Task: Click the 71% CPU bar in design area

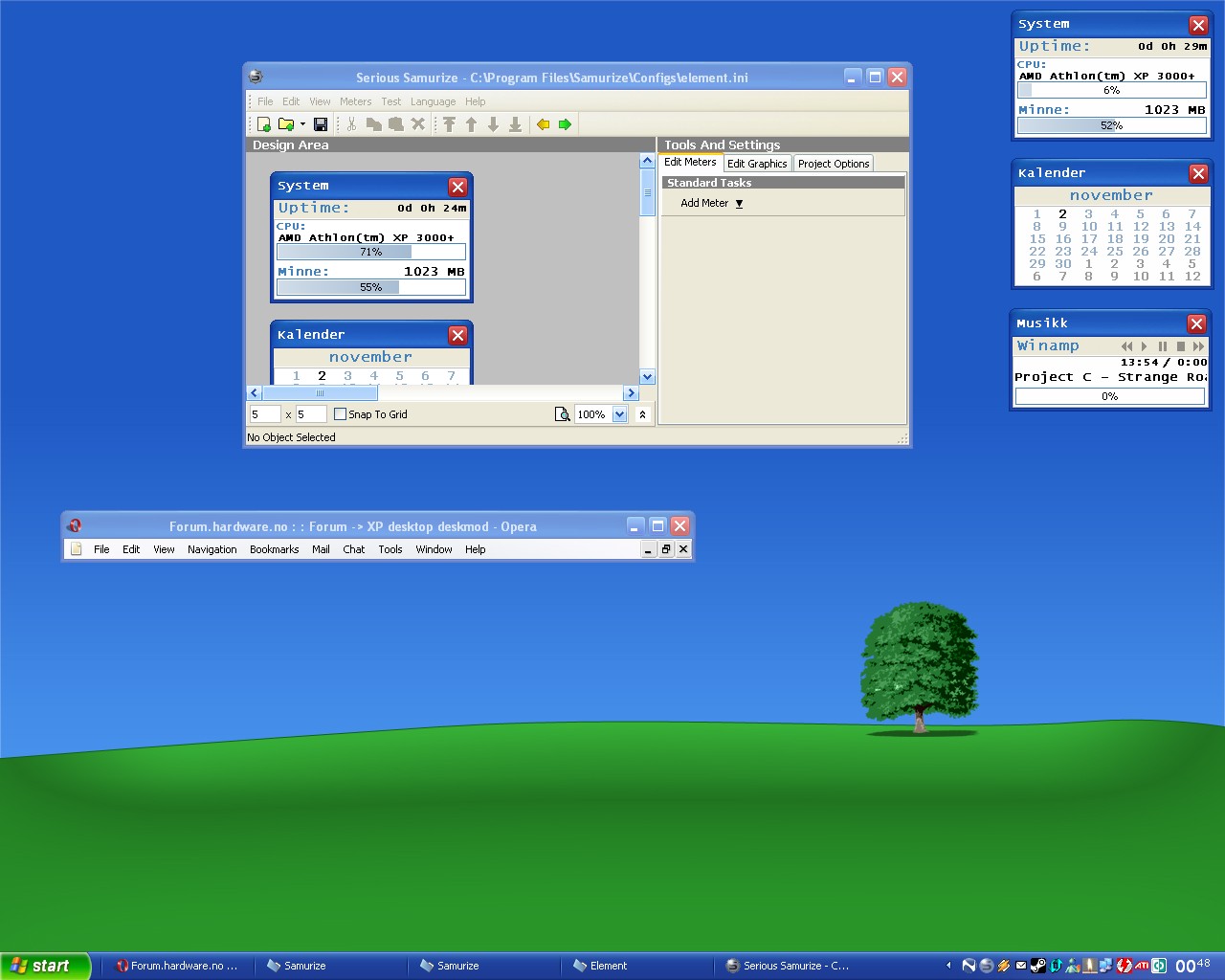Action: click(371, 252)
